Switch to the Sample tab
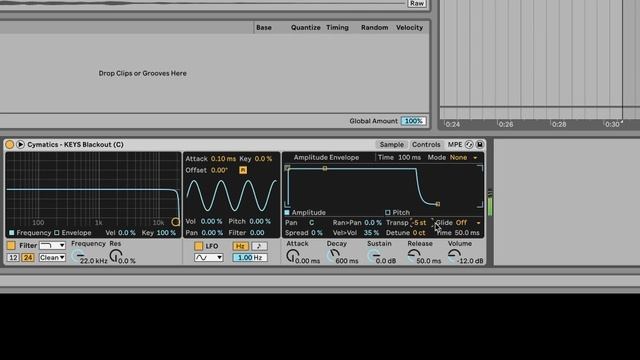640x360 pixels. pyautogui.click(x=391, y=144)
